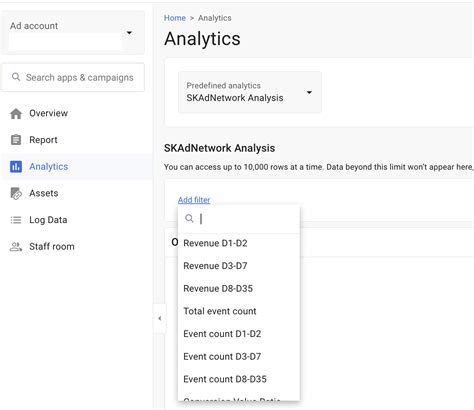Click the magnifier icon in sidebar search
This screenshot has height=410, width=474.
16,77
